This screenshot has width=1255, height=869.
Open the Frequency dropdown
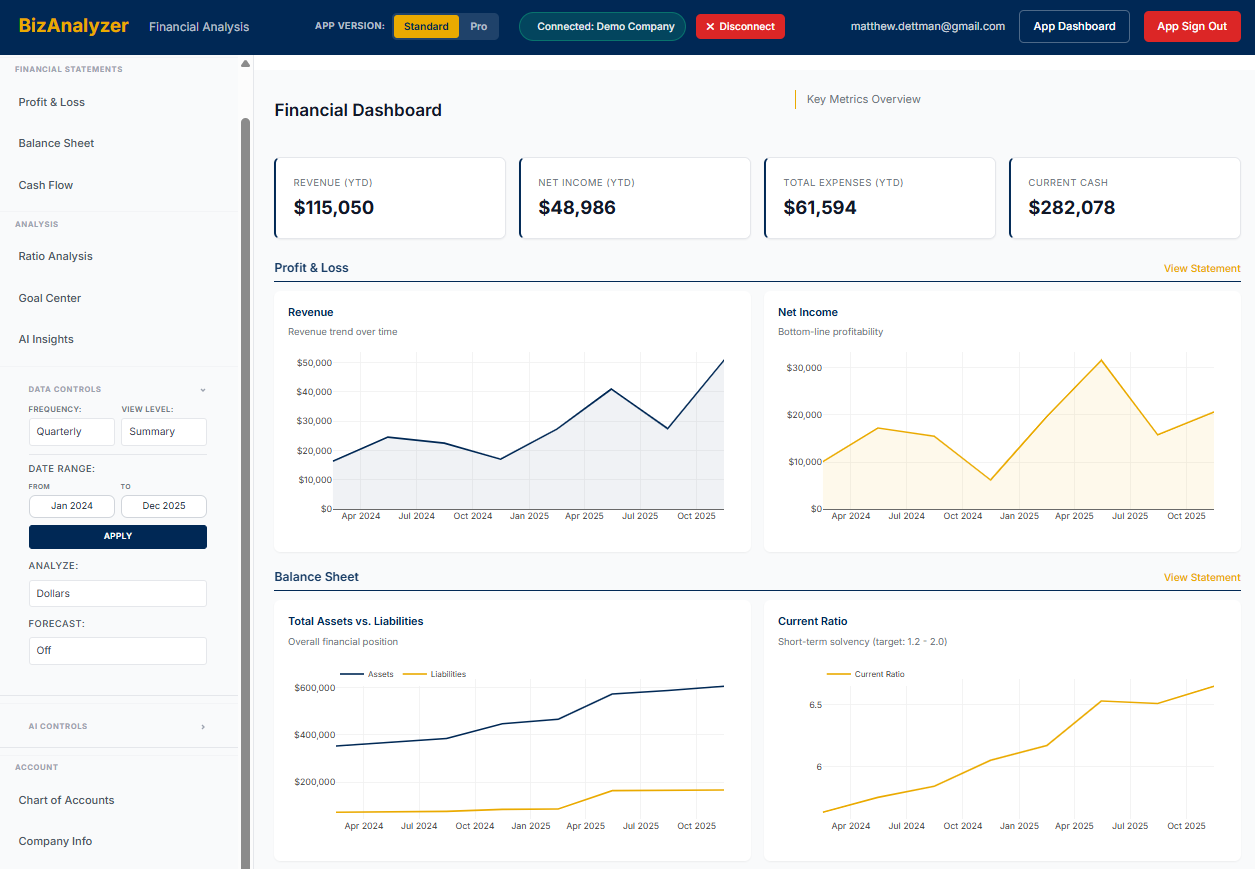pyautogui.click(x=71, y=431)
